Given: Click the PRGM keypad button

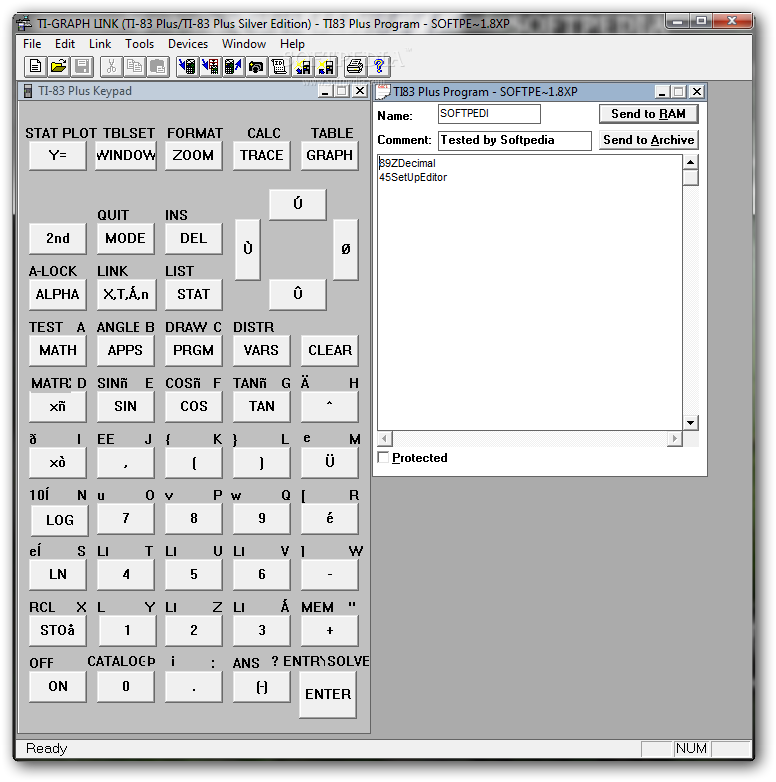Looking at the screenshot, I should point(194,351).
